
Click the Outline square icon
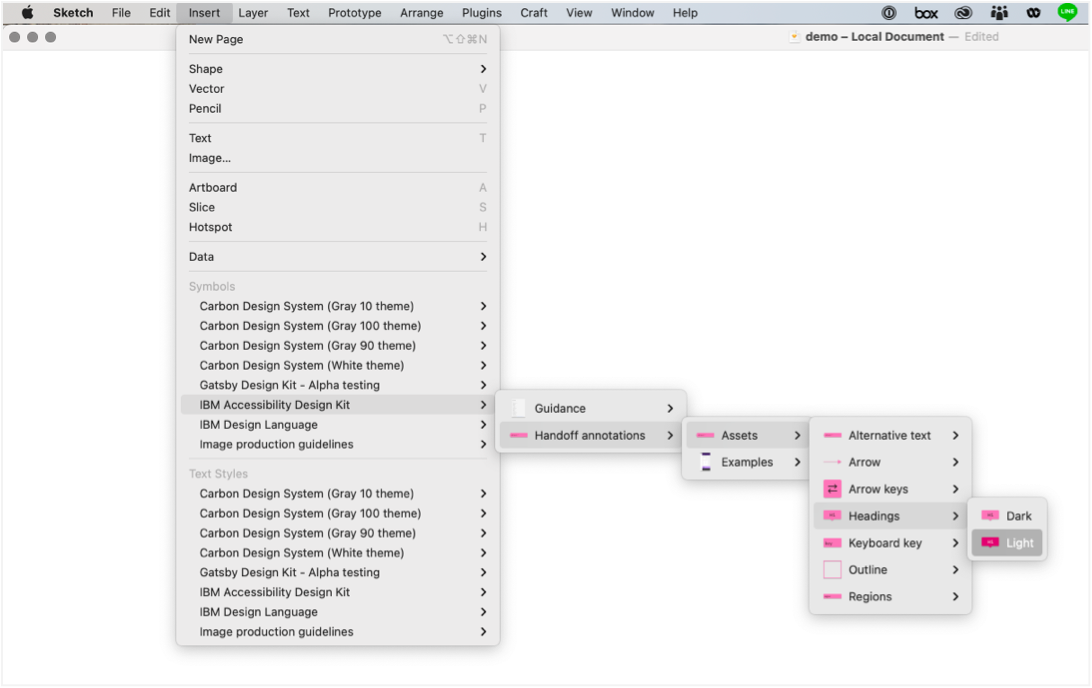click(x=832, y=570)
